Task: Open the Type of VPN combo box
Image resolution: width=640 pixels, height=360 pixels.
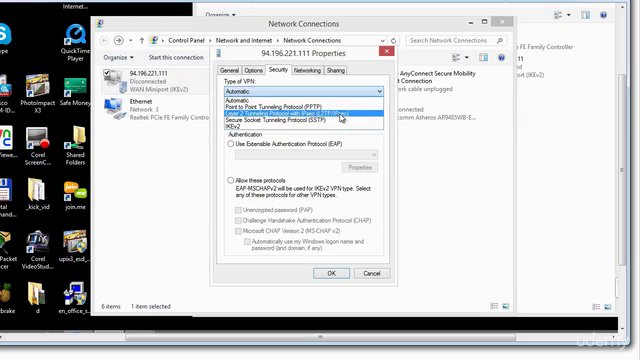Action: click(304, 91)
